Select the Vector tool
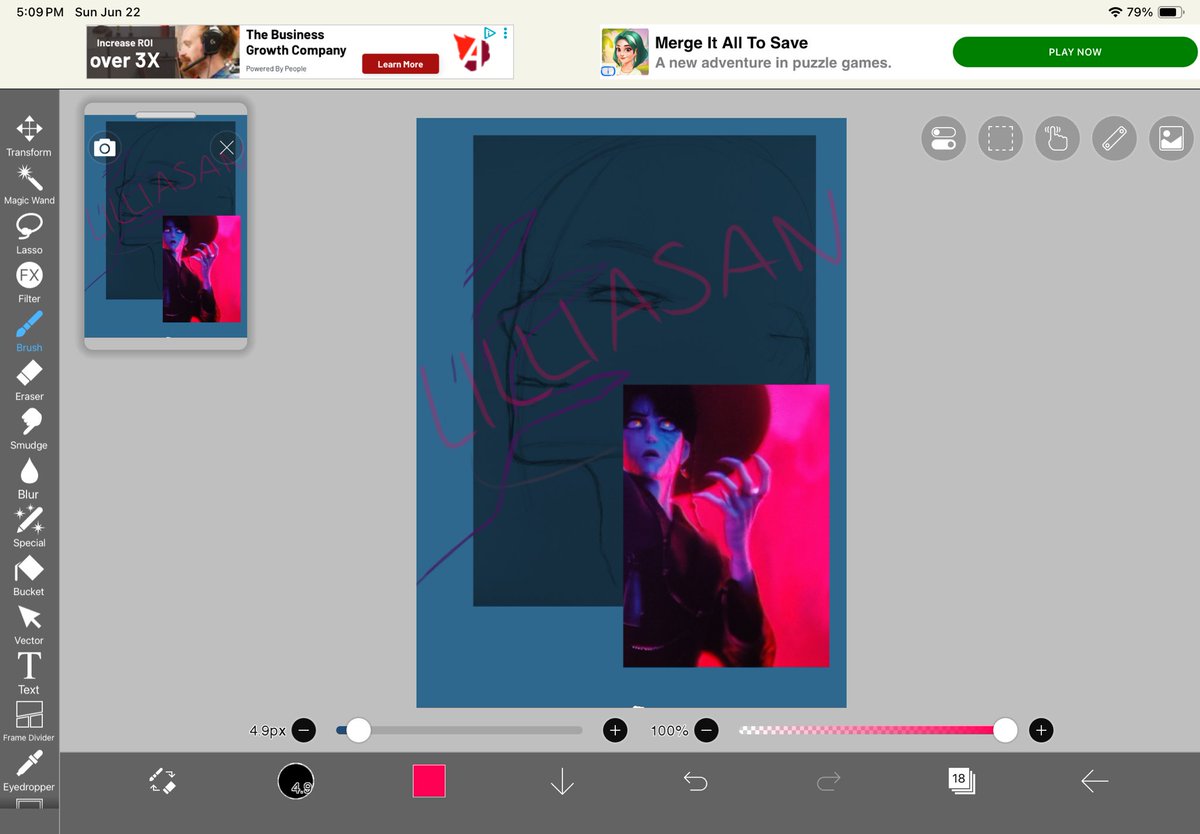The height and width of the screenshot is (834, 1200). 29,625
